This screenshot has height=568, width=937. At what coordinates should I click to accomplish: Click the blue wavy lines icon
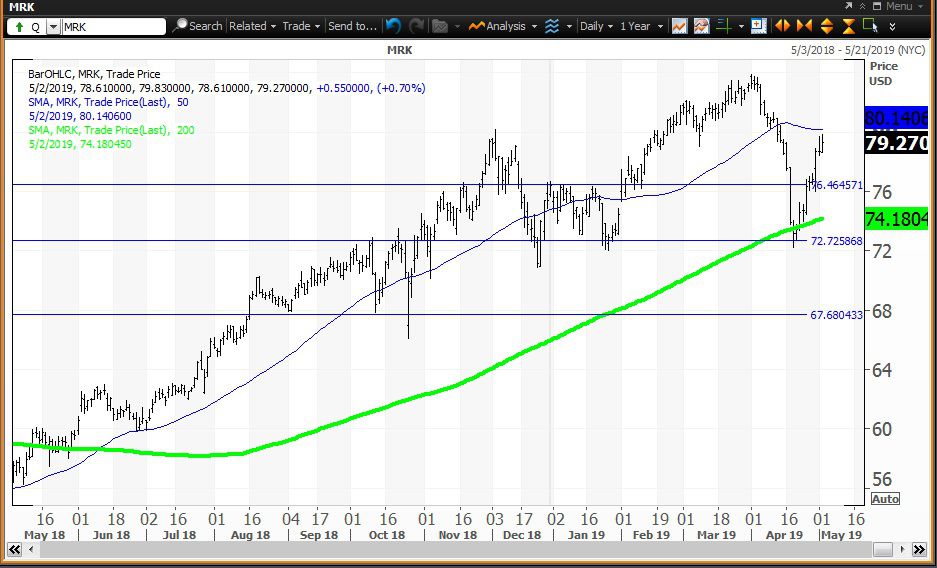pyautogui.click(x=552, y=26)
